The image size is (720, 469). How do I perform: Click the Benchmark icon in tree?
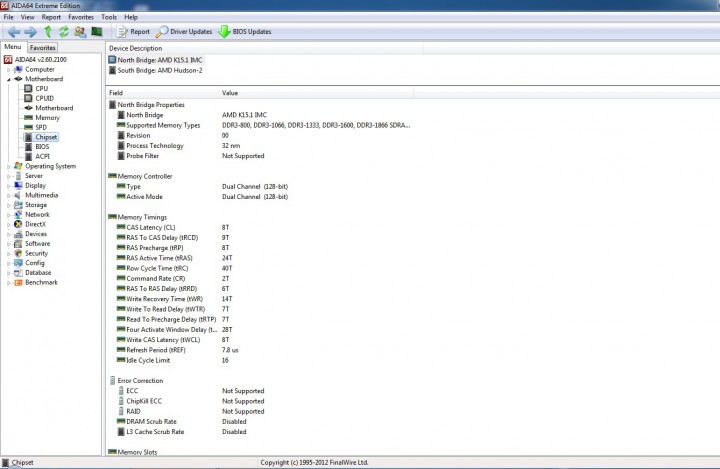pos(18,282)
